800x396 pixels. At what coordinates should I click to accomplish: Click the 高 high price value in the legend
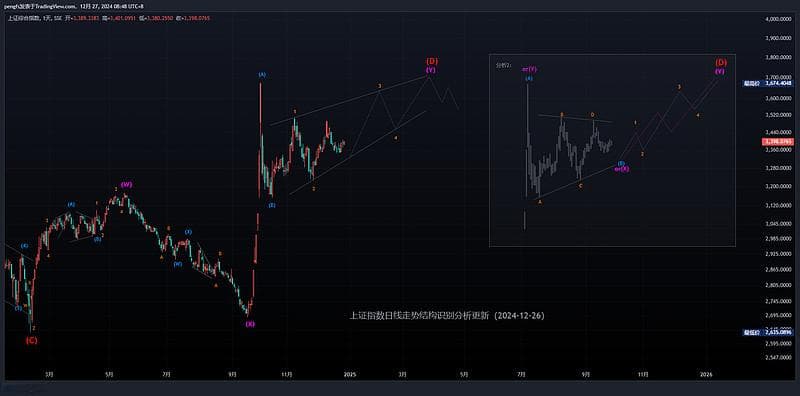[123, 18]
